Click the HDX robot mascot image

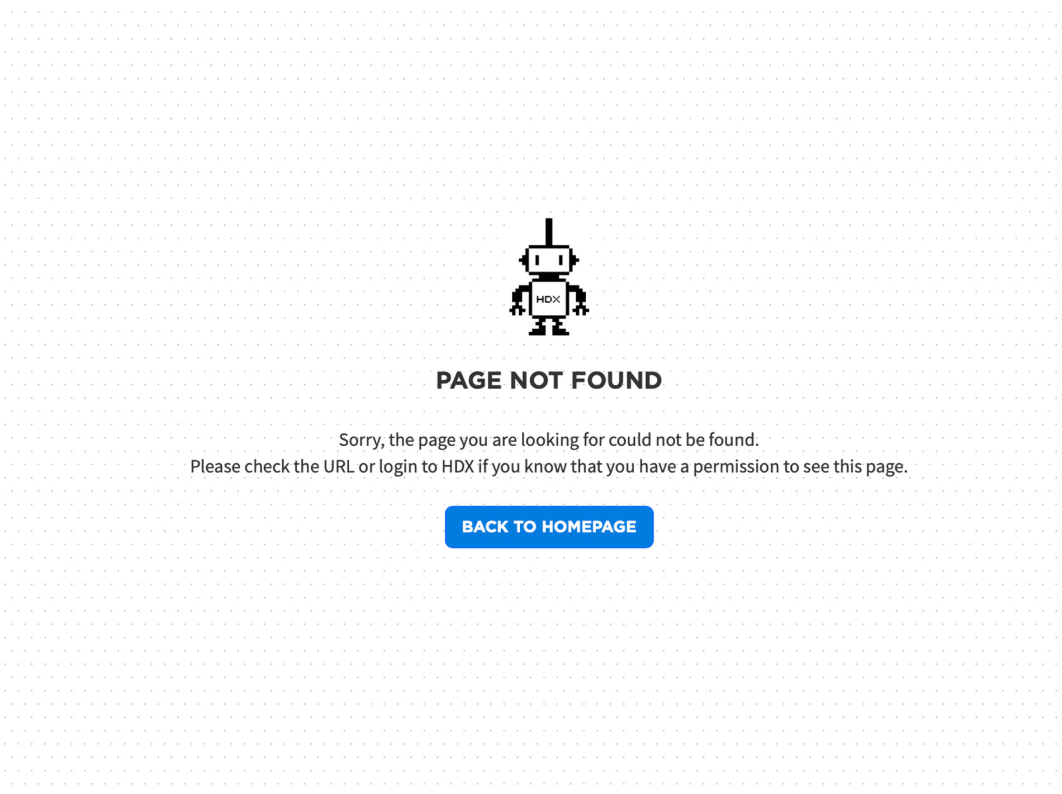pos(549,276)
